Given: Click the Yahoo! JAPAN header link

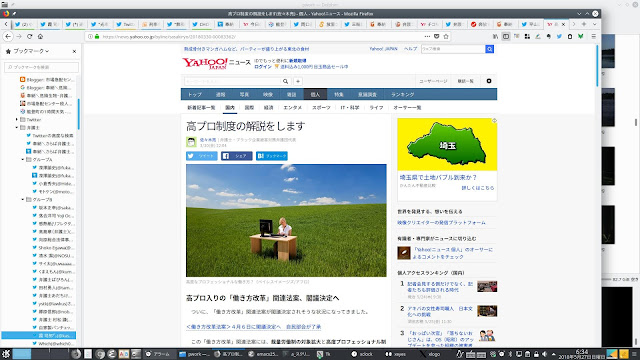Looking at the screenshot, I should 383,49.
